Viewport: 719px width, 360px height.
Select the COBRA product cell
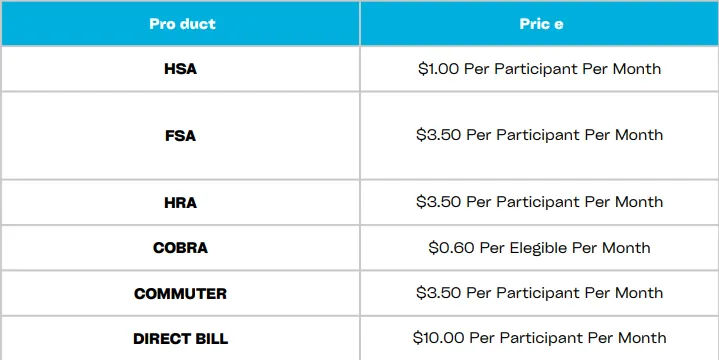[181, 248]
